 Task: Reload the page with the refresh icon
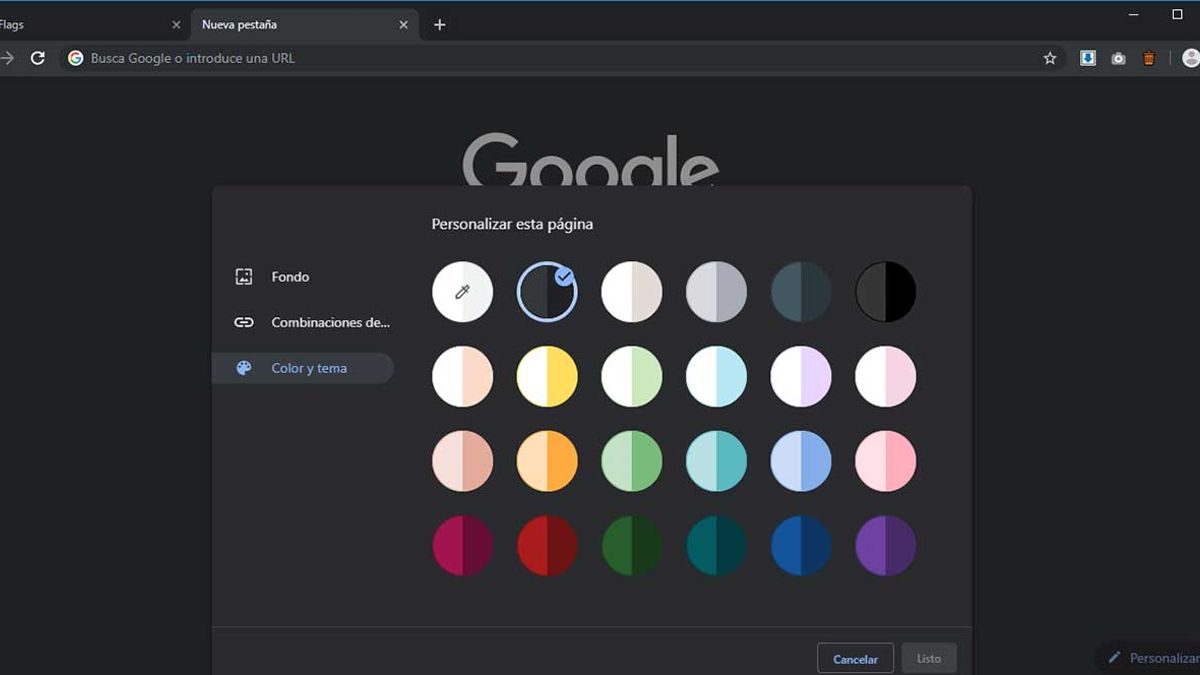(38, 58)
